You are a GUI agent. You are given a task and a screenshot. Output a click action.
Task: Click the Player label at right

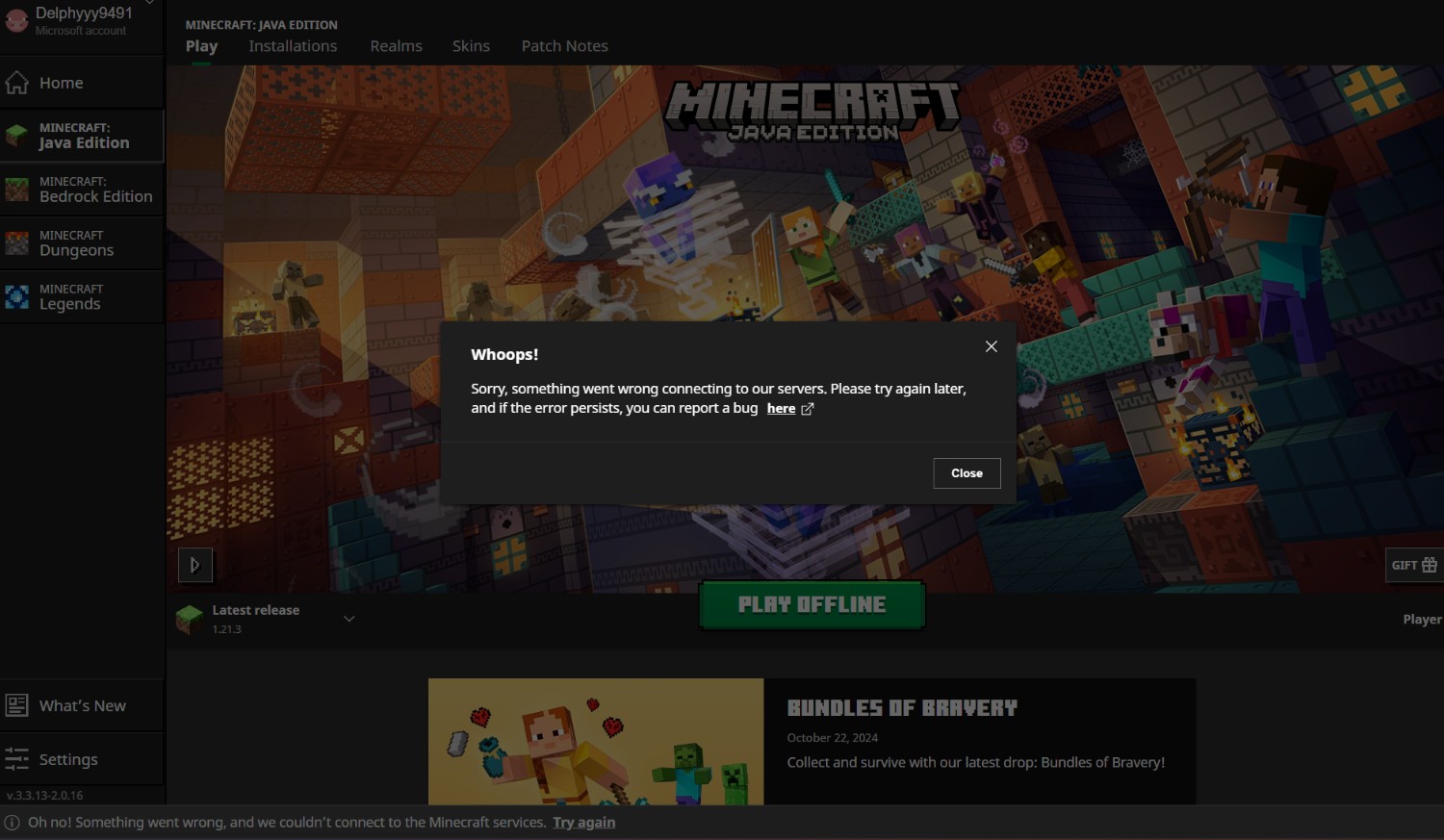pos(1423,620)
